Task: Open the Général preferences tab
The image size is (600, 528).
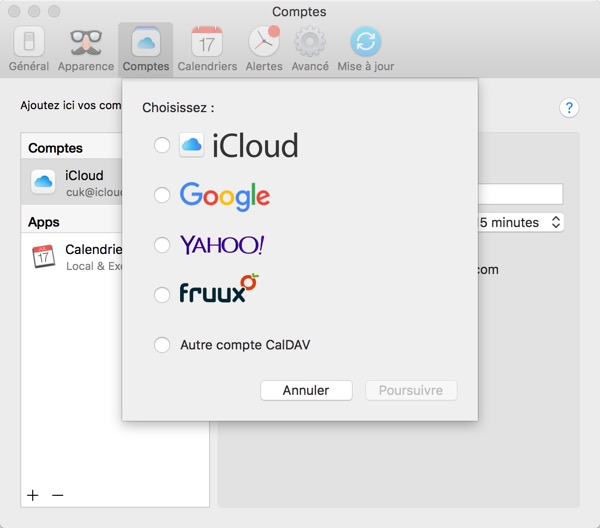Action: pyautogui.click(x=29, y=49)
